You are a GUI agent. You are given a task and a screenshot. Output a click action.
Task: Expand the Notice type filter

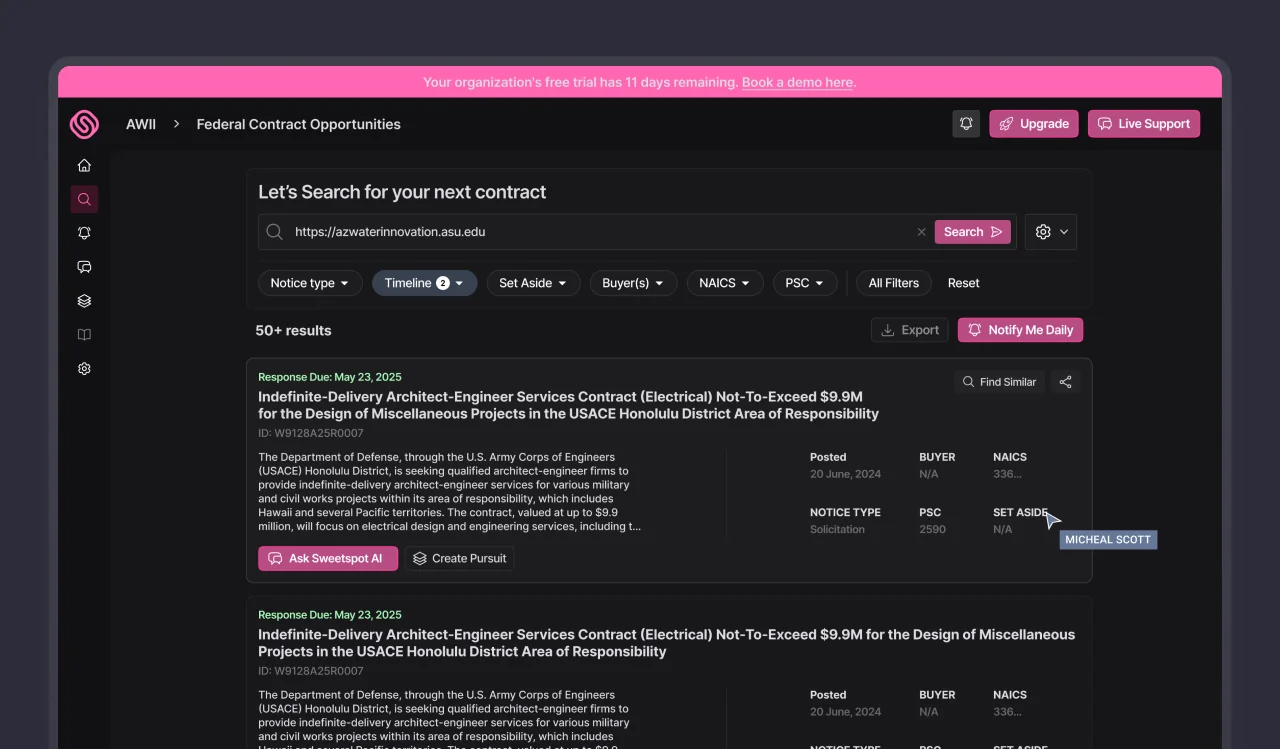[310, 283]
